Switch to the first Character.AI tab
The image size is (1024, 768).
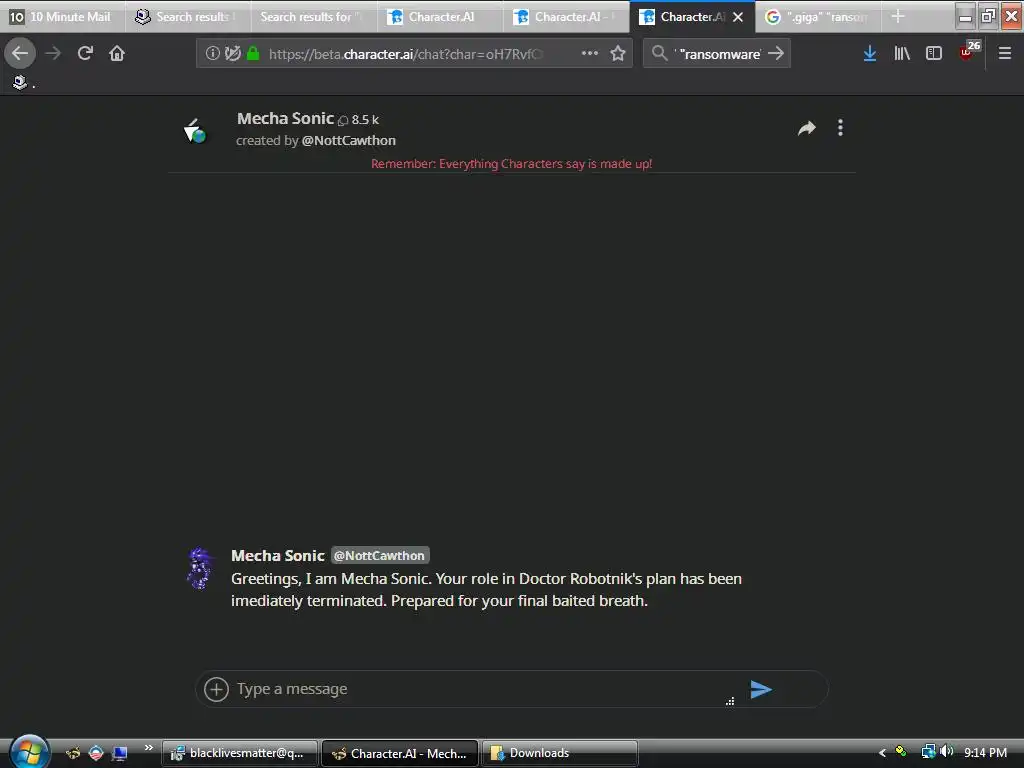(440, 16)
